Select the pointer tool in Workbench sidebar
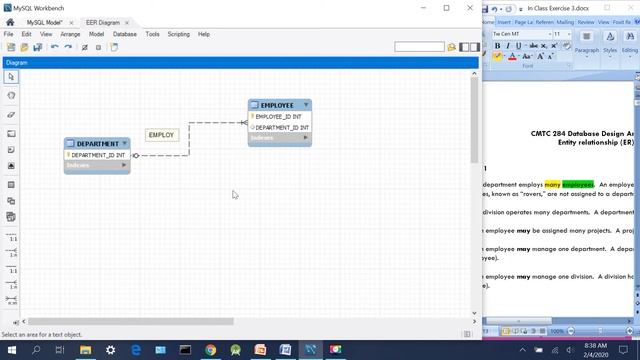640x360 pixels. click(11, 77)
